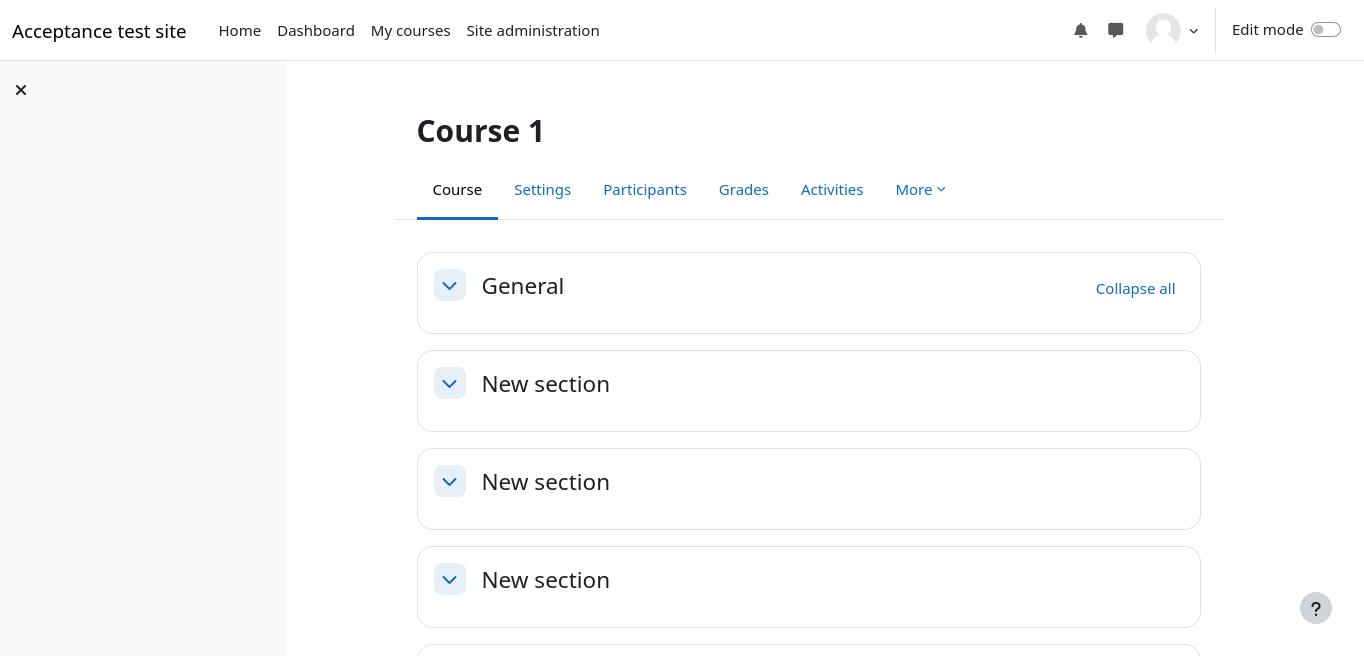Open the notifications bell icon
The height and width of the screenshot is (656, 1364).
coord(1080,30)
